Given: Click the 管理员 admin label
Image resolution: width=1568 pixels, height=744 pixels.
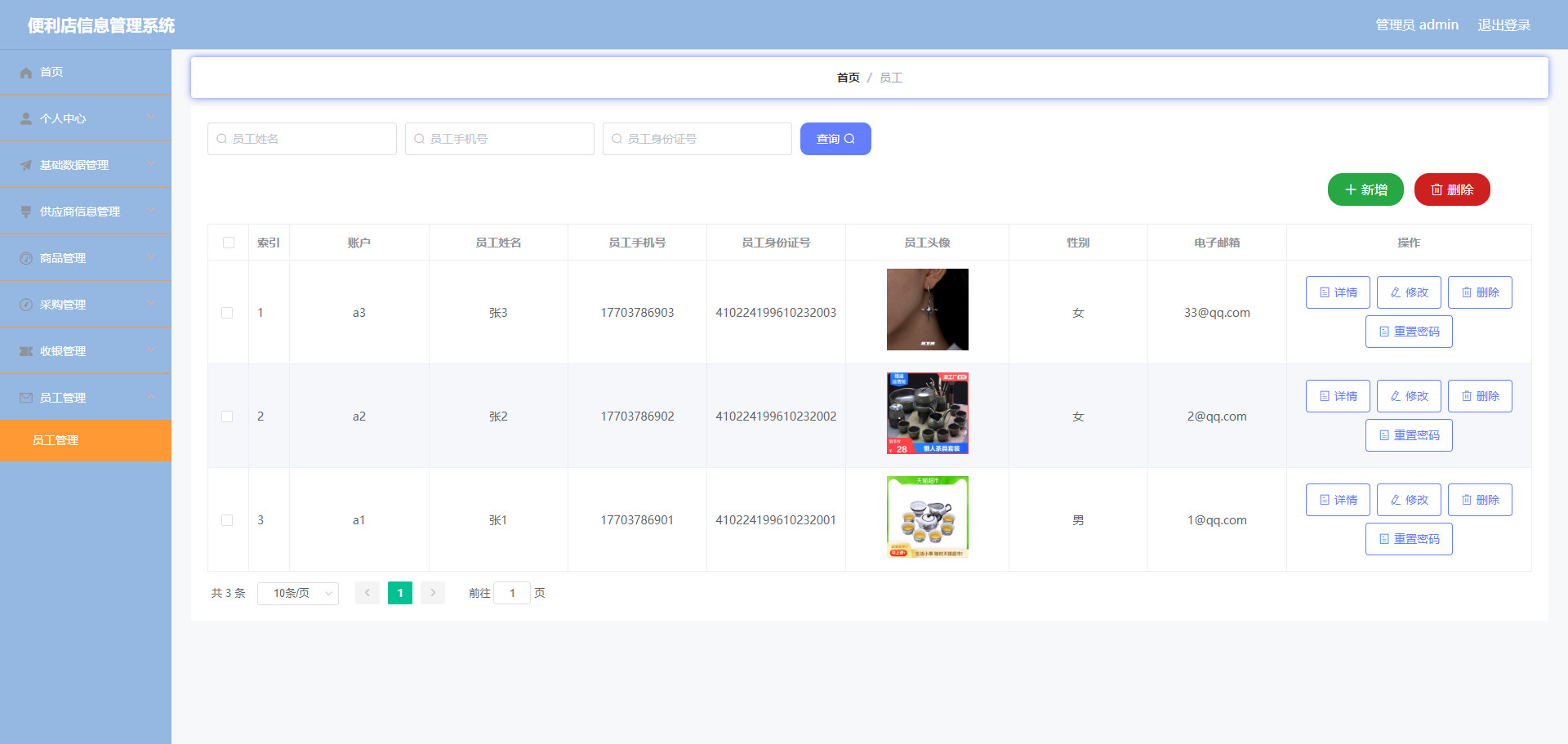Looking at the screenshot, I should tap(1417, 25).
